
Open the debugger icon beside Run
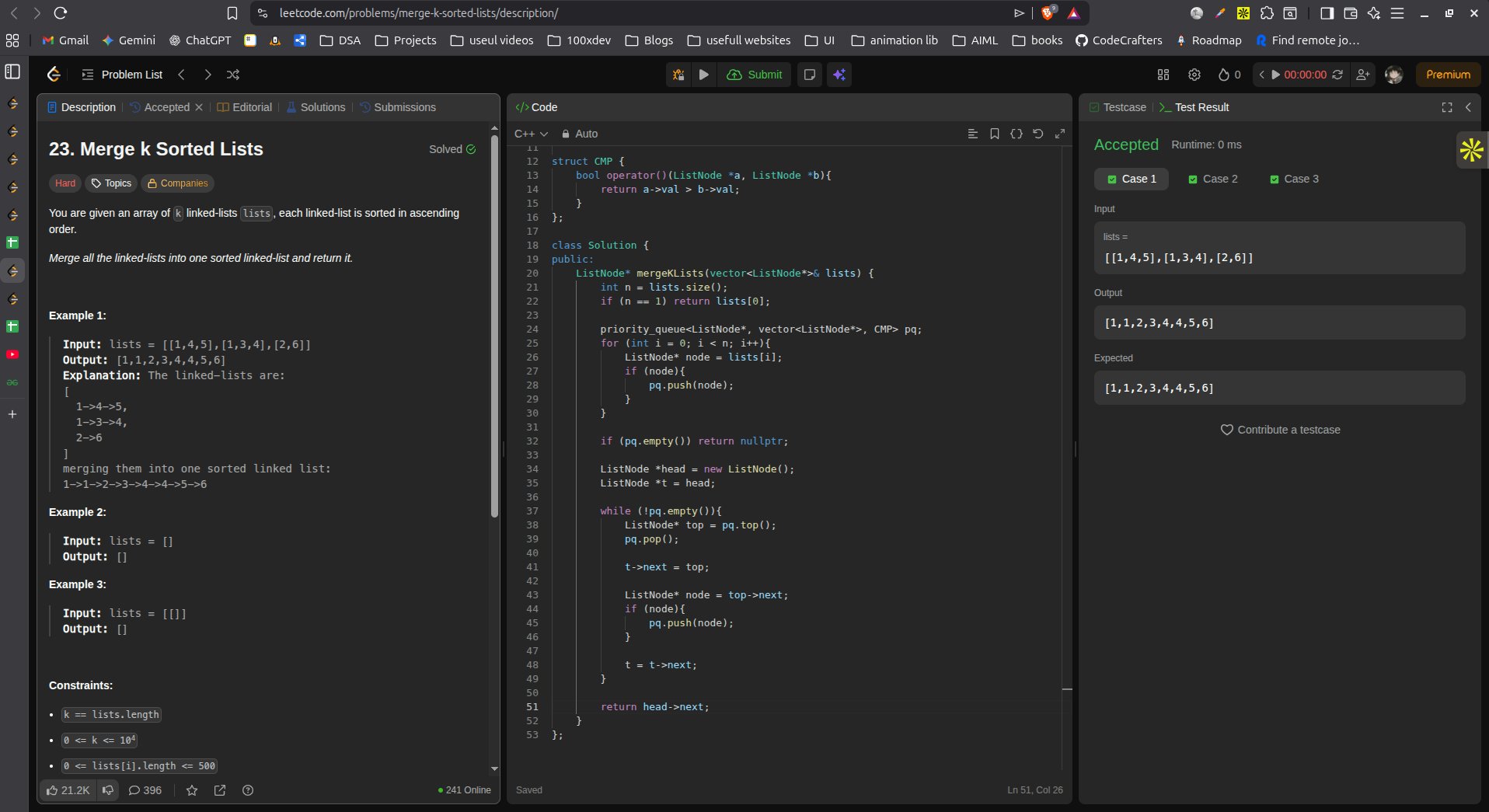click(678, 75)
